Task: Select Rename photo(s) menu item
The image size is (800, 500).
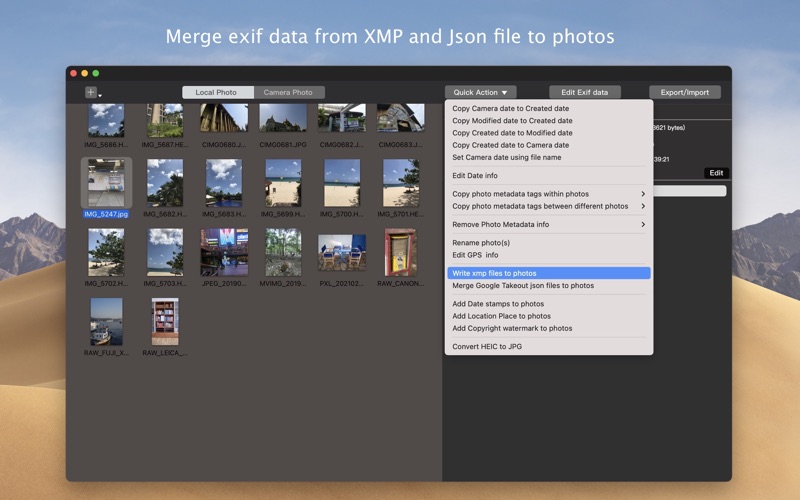Action: click(548, 243)
